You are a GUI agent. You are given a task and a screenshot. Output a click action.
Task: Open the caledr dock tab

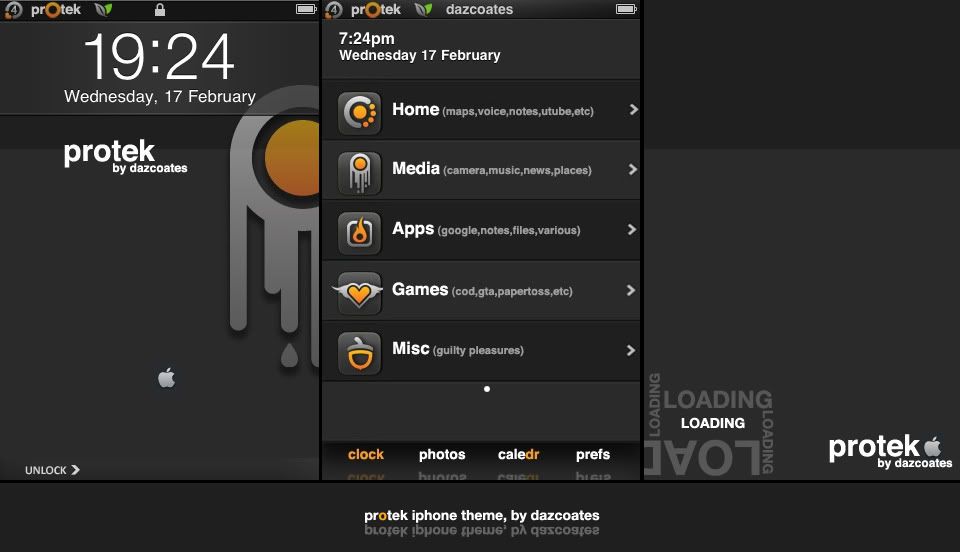tap(519, 455)
